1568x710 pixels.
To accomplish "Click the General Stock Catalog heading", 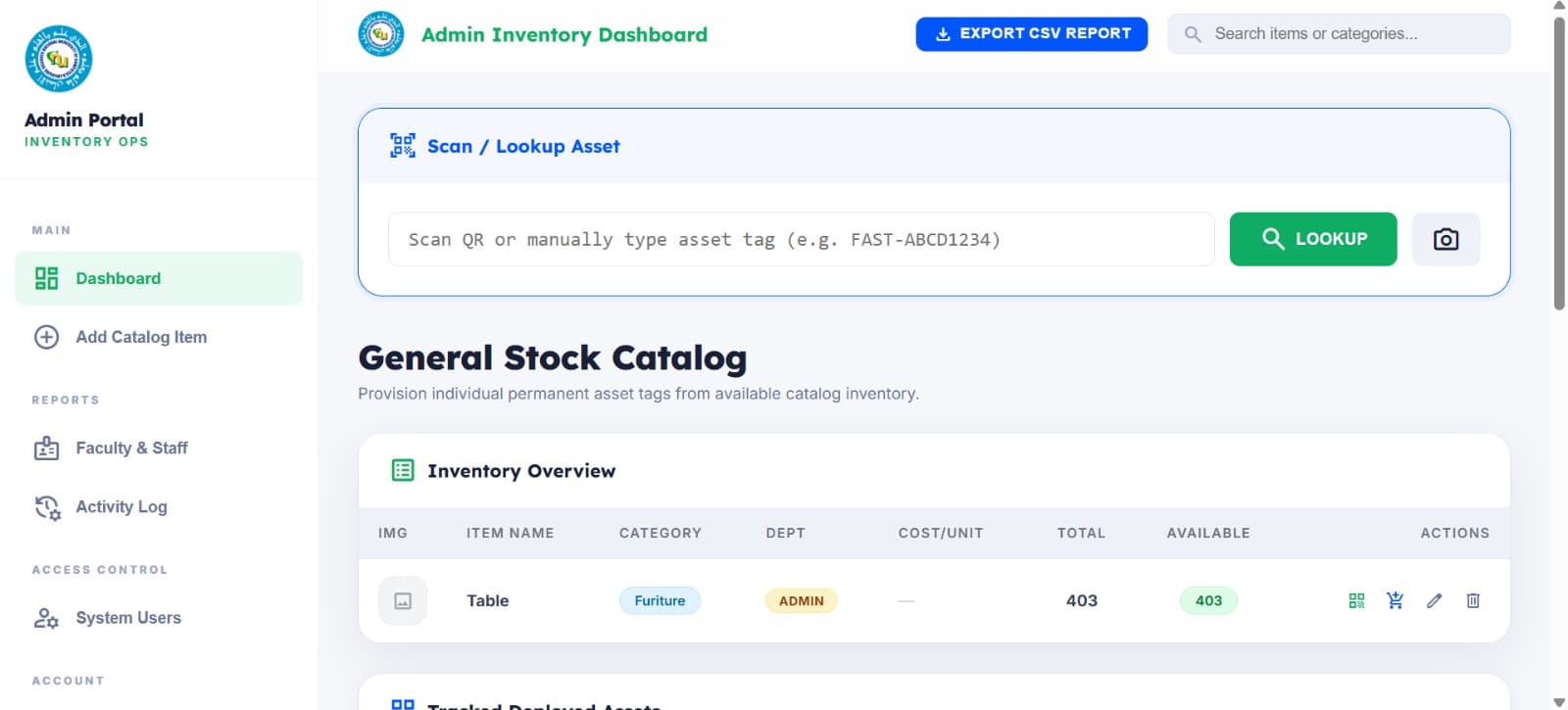I will 552,357.
